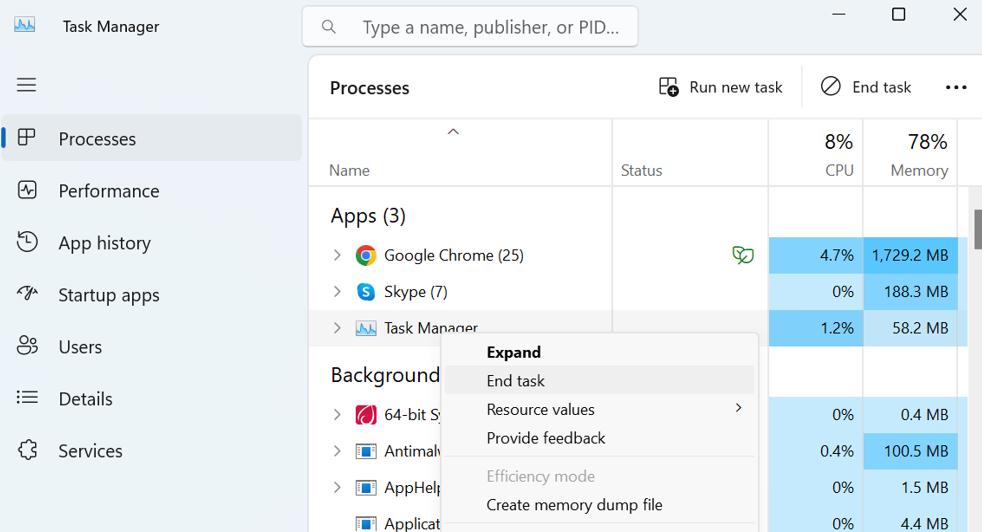The width and height of the screenshot is (982, 532).
Task: Open the Services page
Action: (152, 451)
